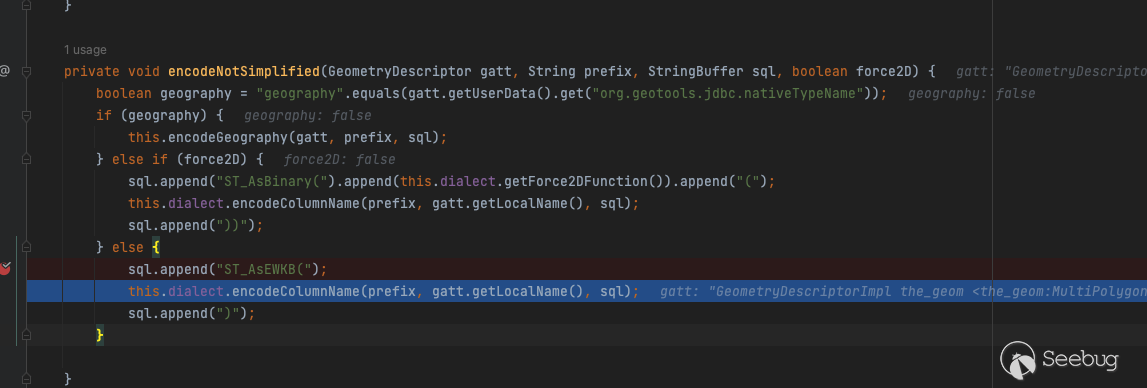Click the gatt GeometryDescriptorImpl inline debug value
The image size is (1147, 388).
(x=903, y=291)
